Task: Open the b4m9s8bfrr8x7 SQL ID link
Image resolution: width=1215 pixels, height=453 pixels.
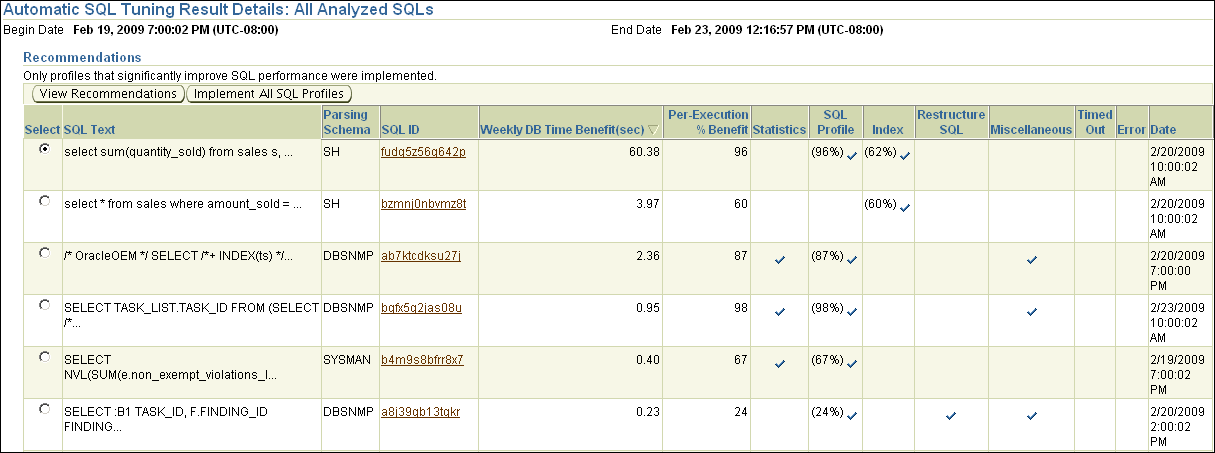Action: (422, 359)
